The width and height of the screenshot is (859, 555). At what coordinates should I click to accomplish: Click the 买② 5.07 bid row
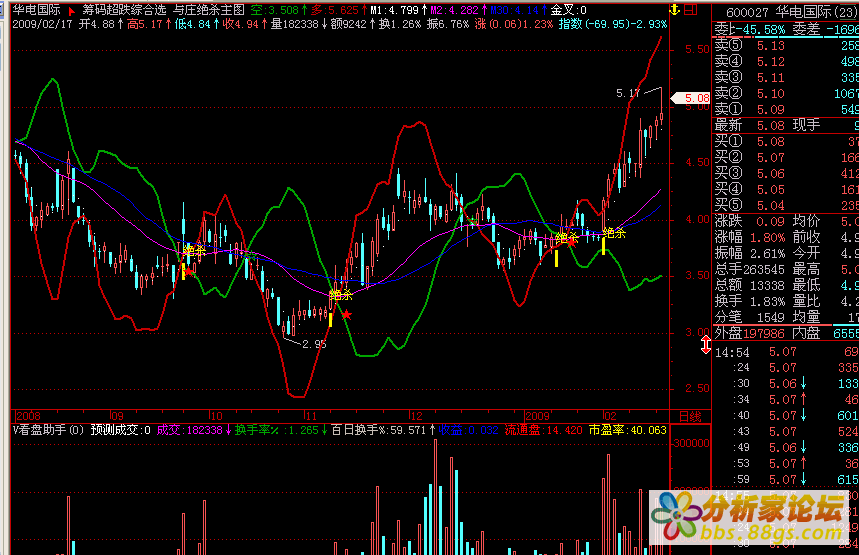(786, 157)
